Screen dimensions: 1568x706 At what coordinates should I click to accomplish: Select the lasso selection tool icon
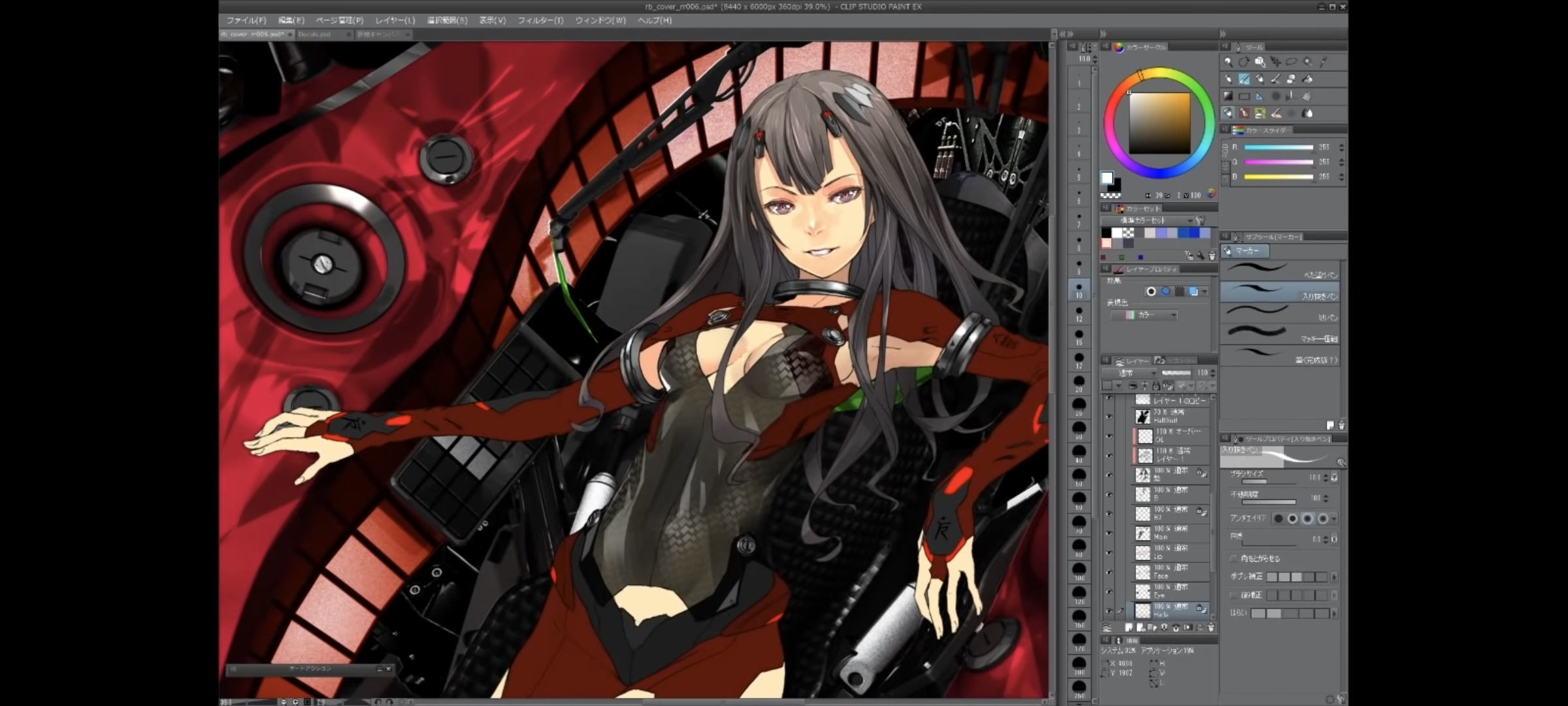coord(1292,61)
